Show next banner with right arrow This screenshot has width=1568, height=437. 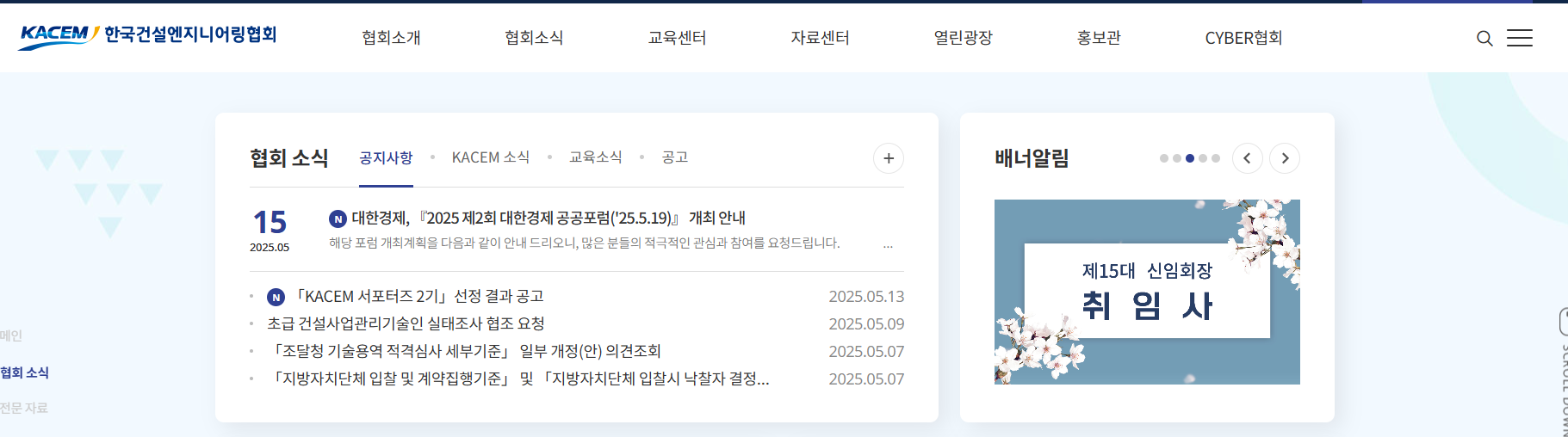[1285, 158]
